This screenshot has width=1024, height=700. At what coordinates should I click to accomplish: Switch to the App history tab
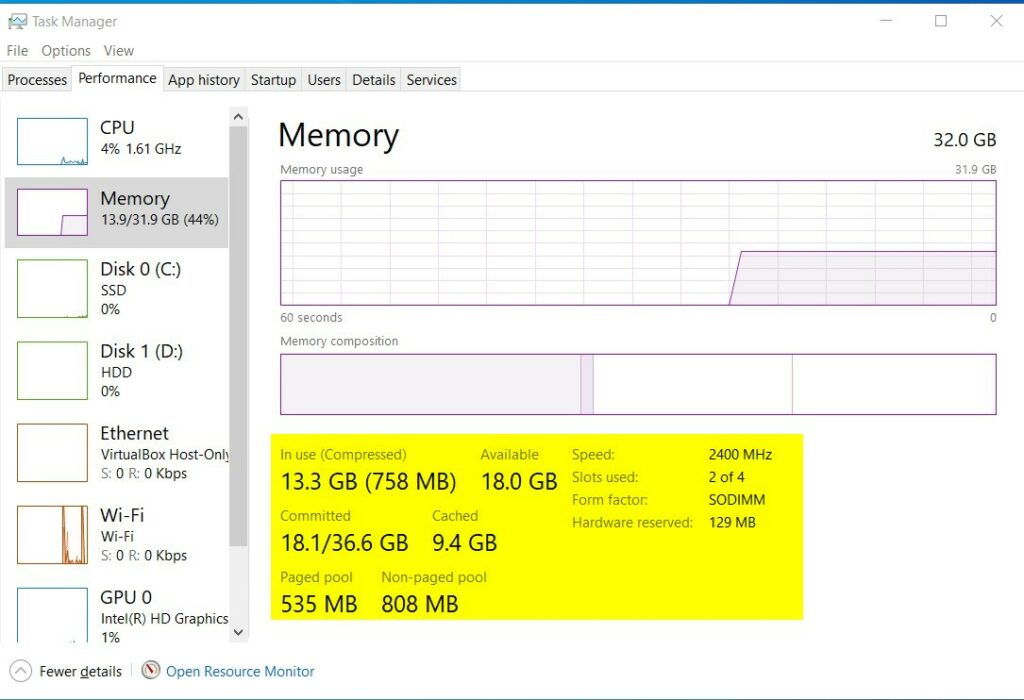point(204,80)
